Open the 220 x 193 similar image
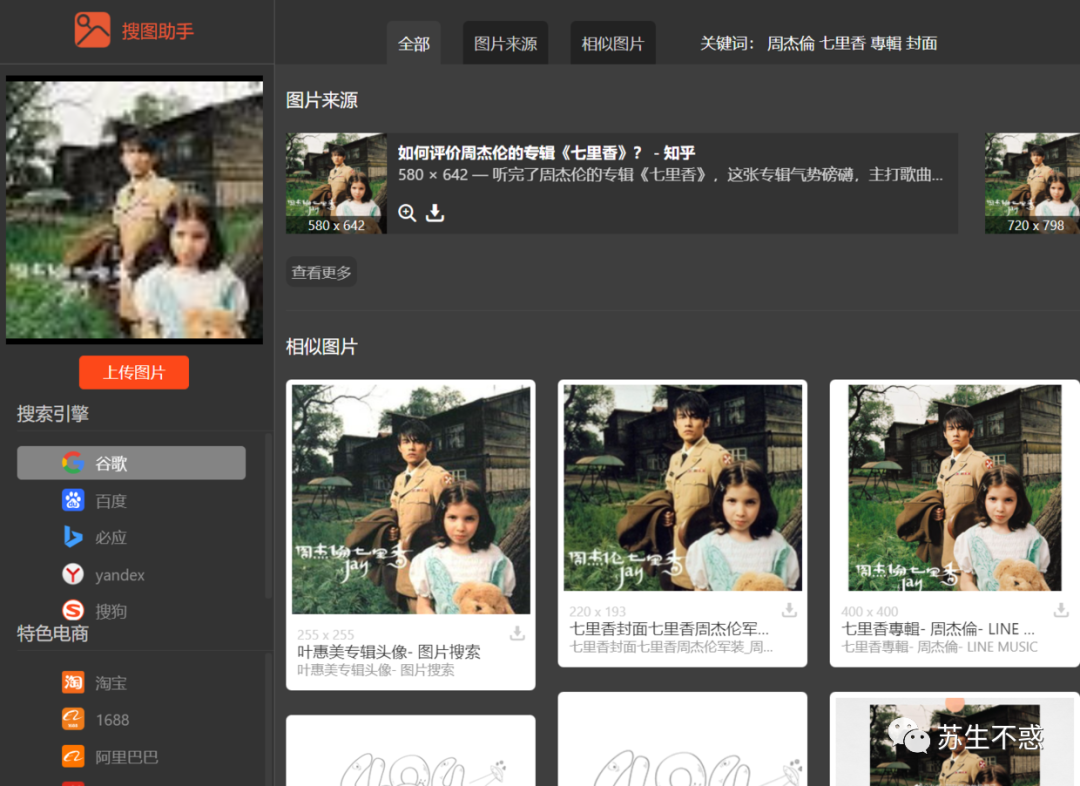Image resolution: width=1080 pixels, height=786 pixels. point(683,488)
